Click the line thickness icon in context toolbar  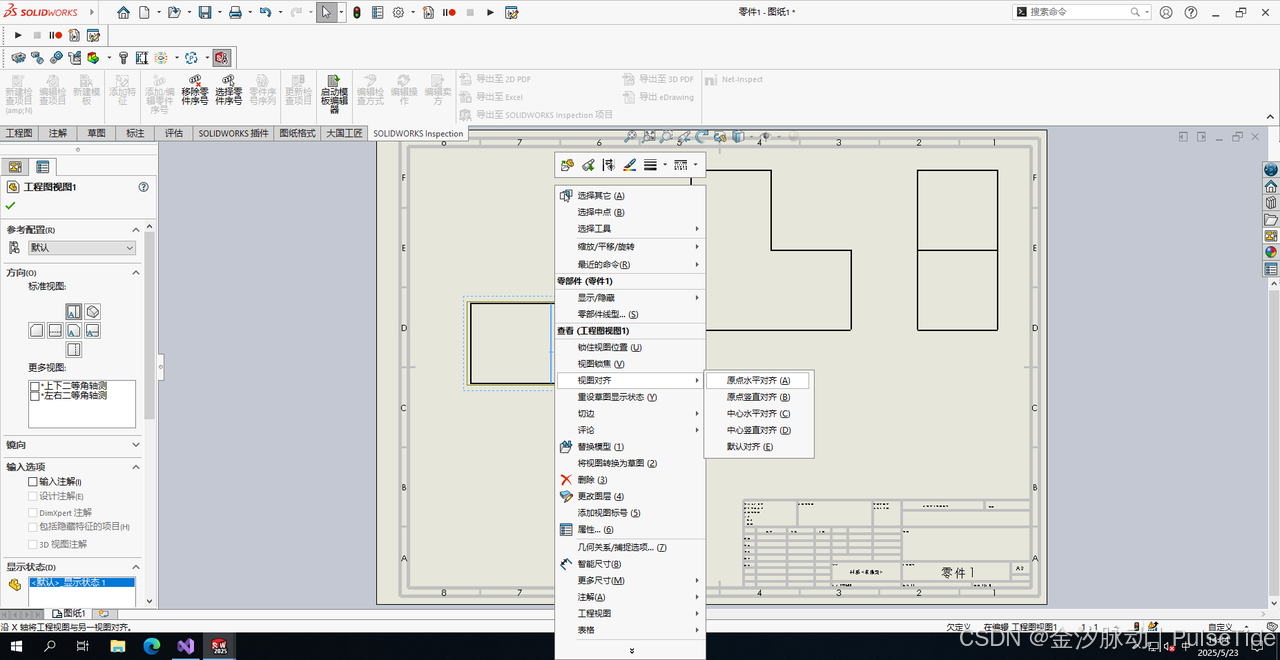[x=650, y=165]
